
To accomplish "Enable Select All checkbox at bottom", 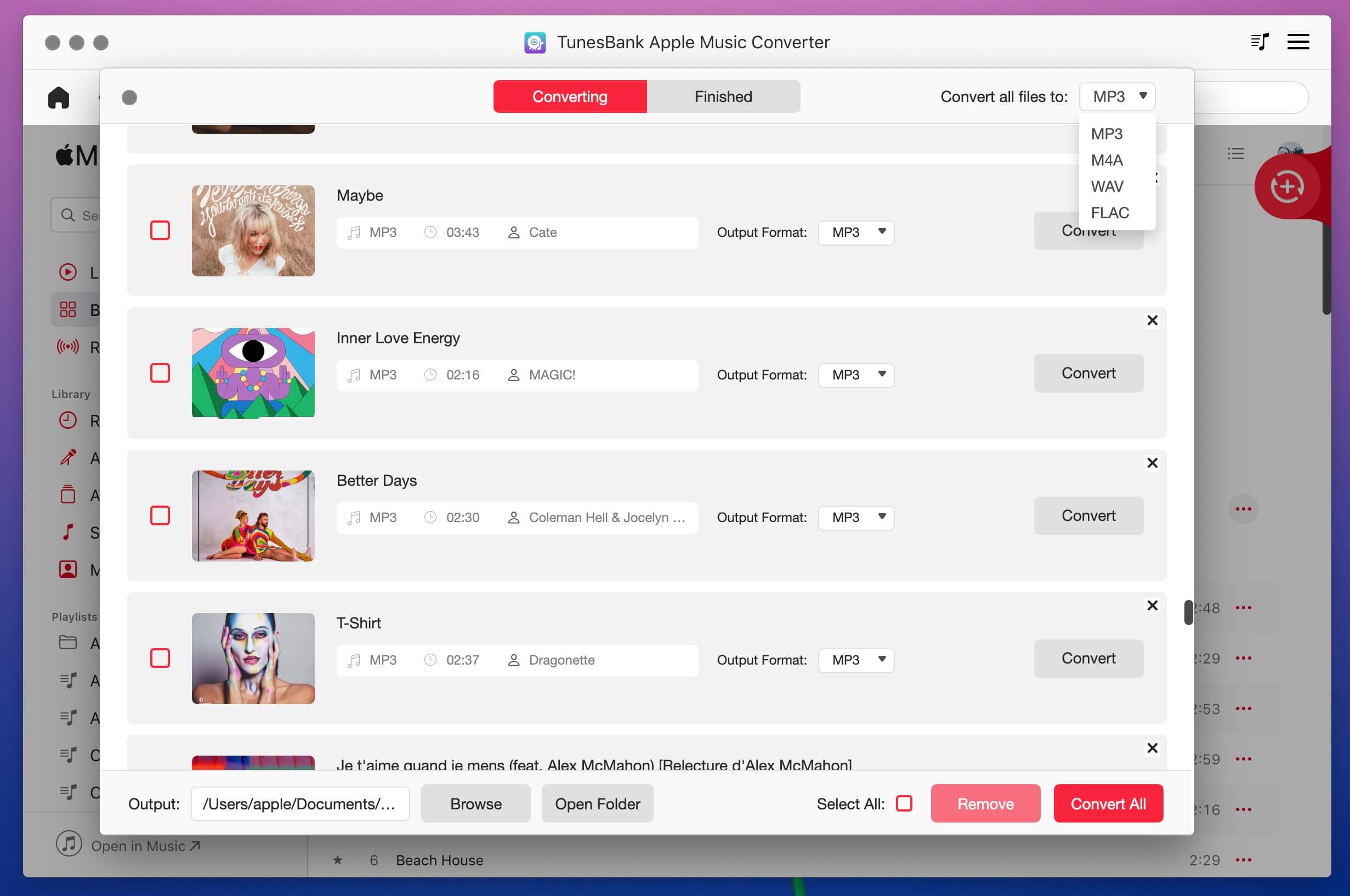I will tap(903, 803).
